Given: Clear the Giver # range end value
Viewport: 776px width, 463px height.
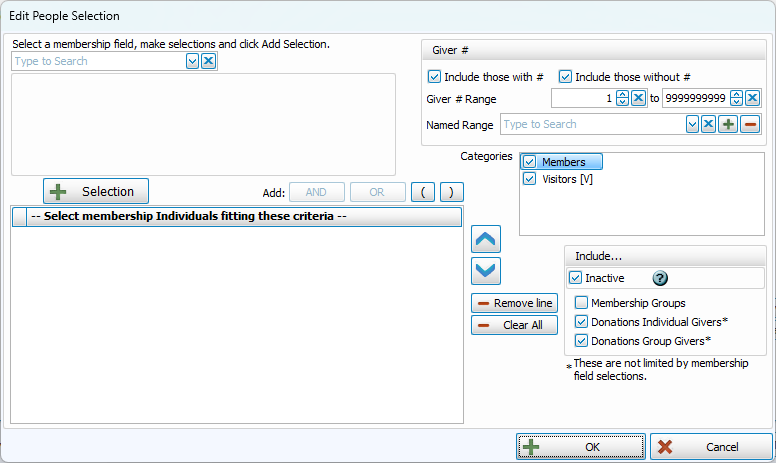Looking at the screenshot, I should click(753, 98).
